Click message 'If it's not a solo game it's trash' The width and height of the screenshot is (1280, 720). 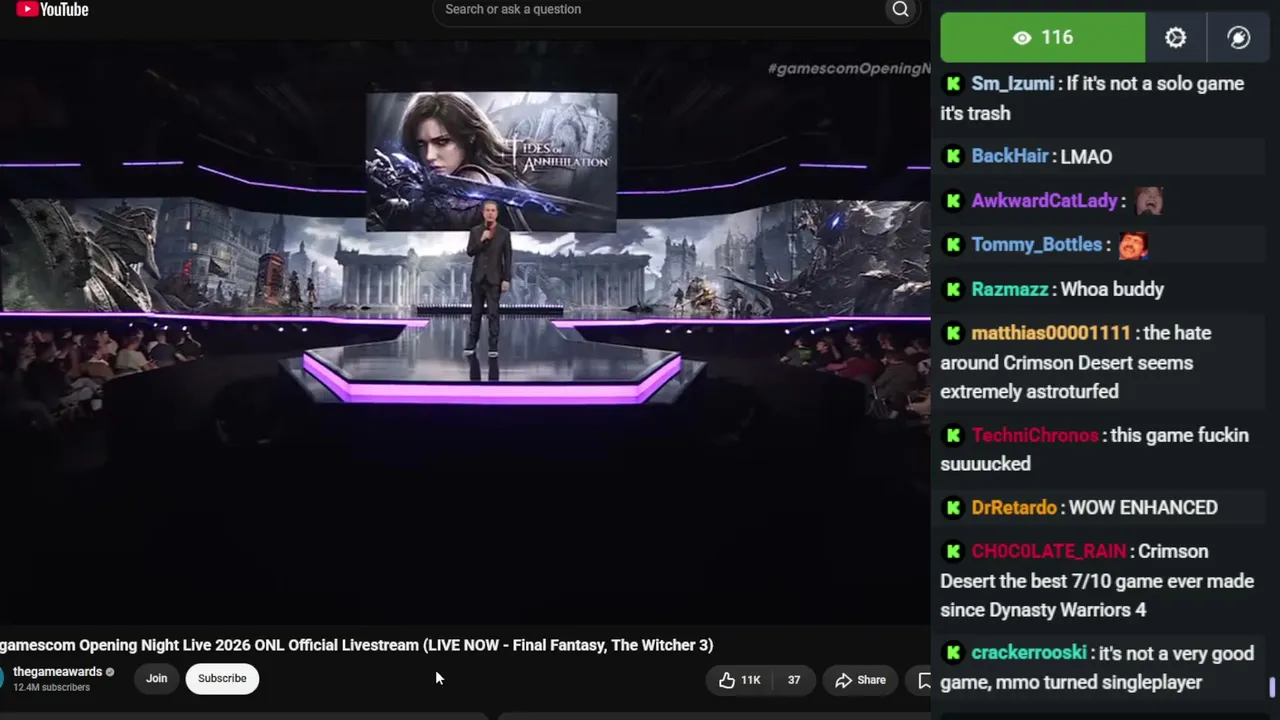point(1092,99)
